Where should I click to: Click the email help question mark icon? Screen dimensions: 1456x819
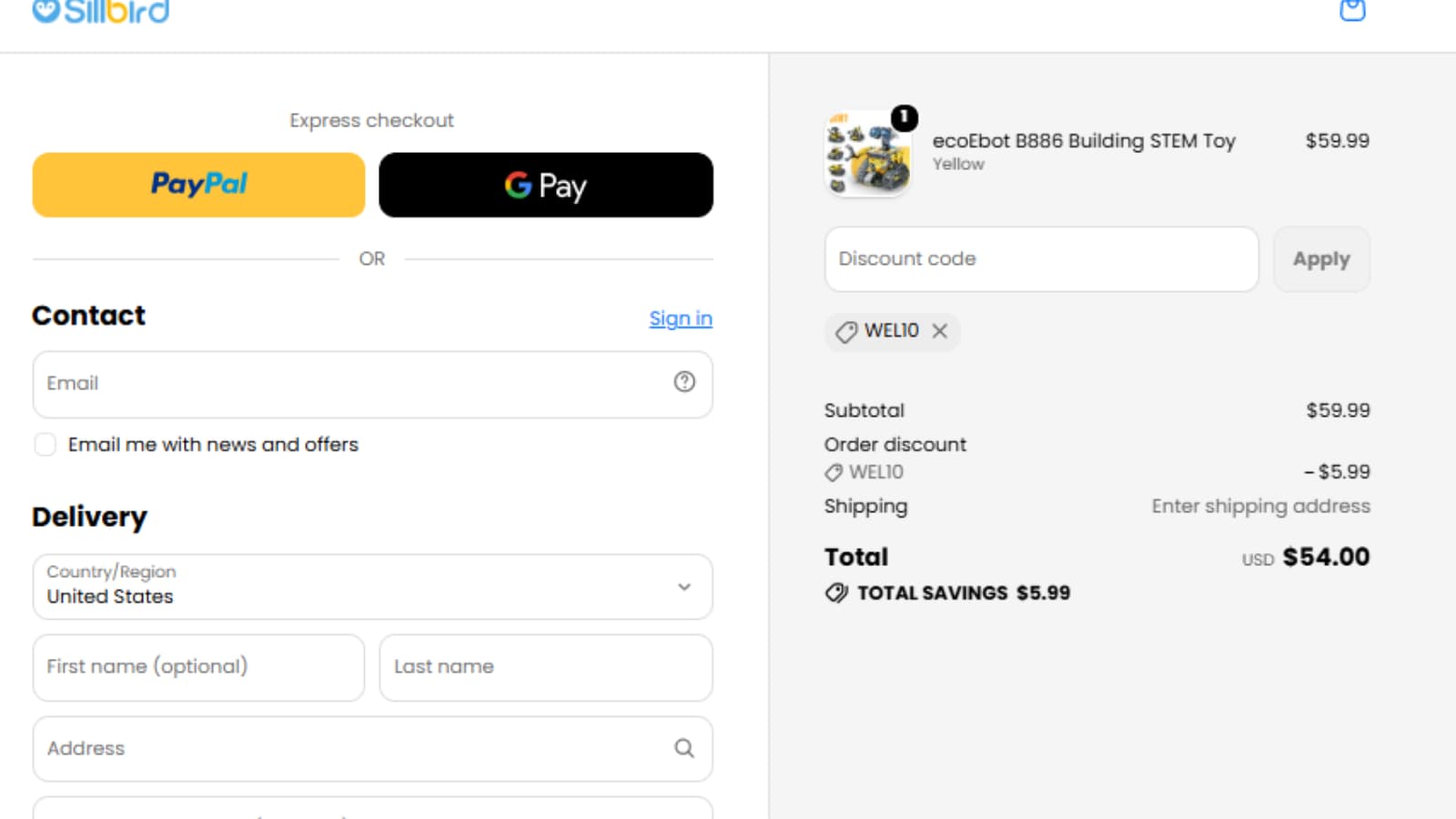(684, 382)
